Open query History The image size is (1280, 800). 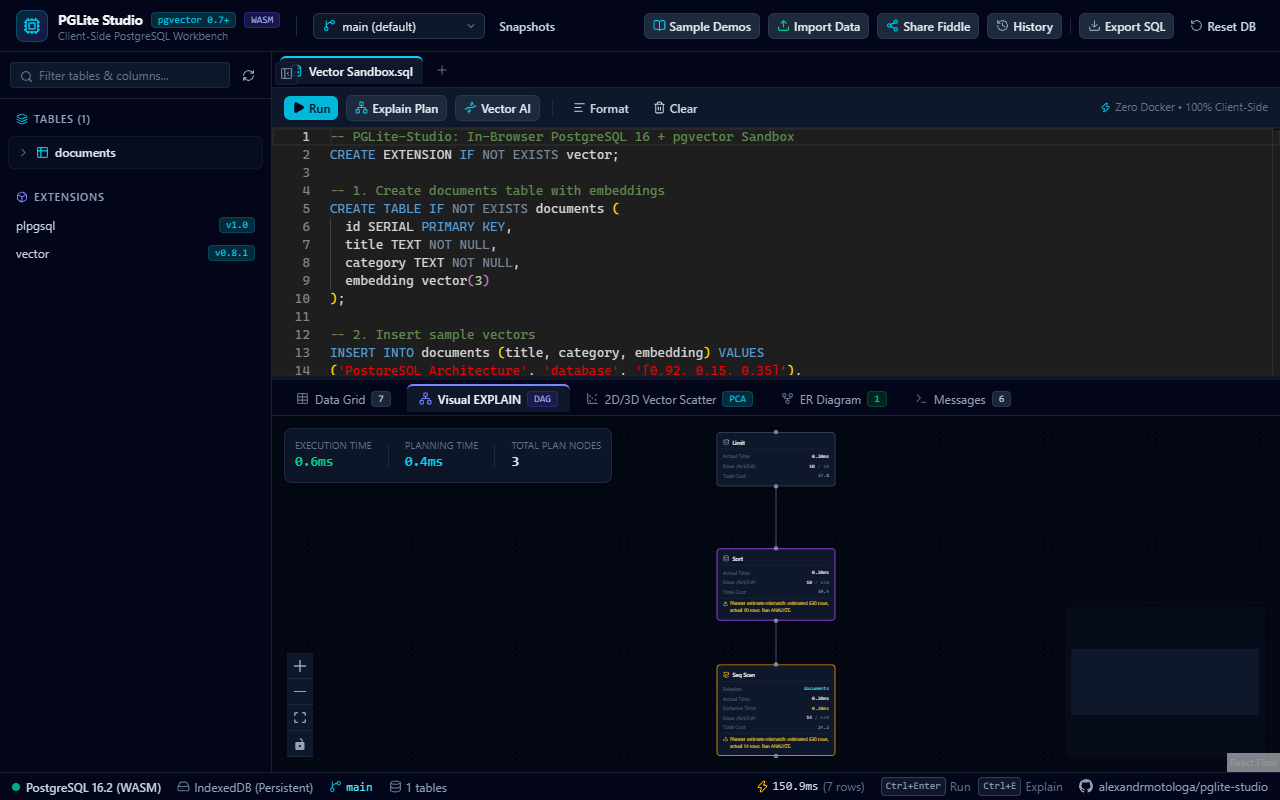(1025, 26)
